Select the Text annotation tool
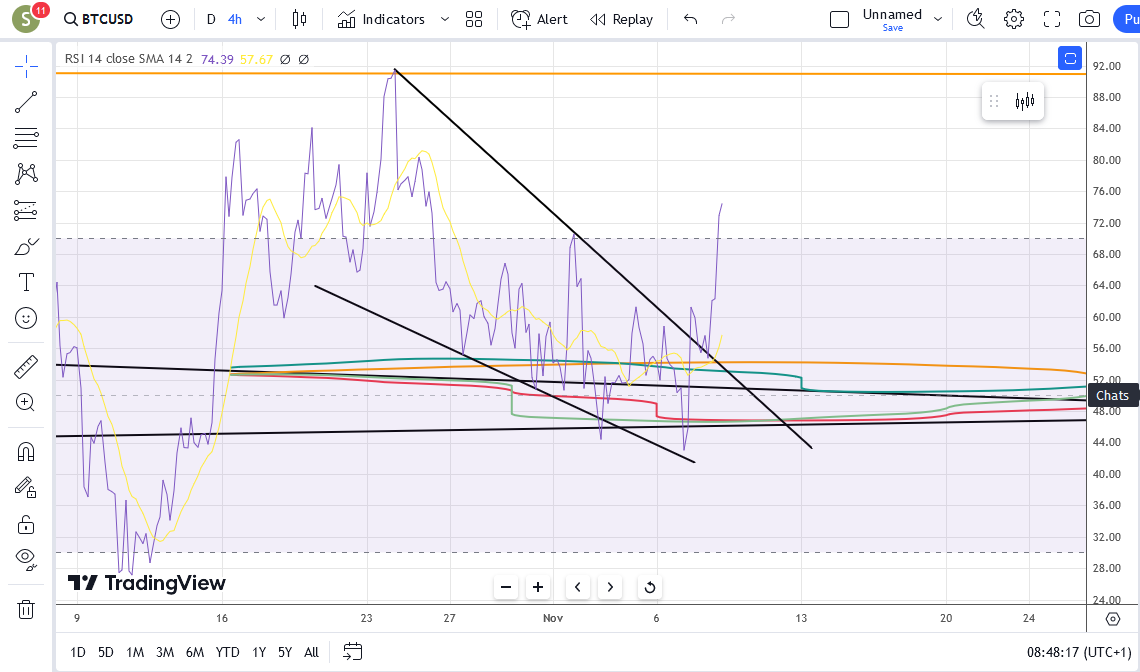The image size is (1140, 672). click(26, 282)
